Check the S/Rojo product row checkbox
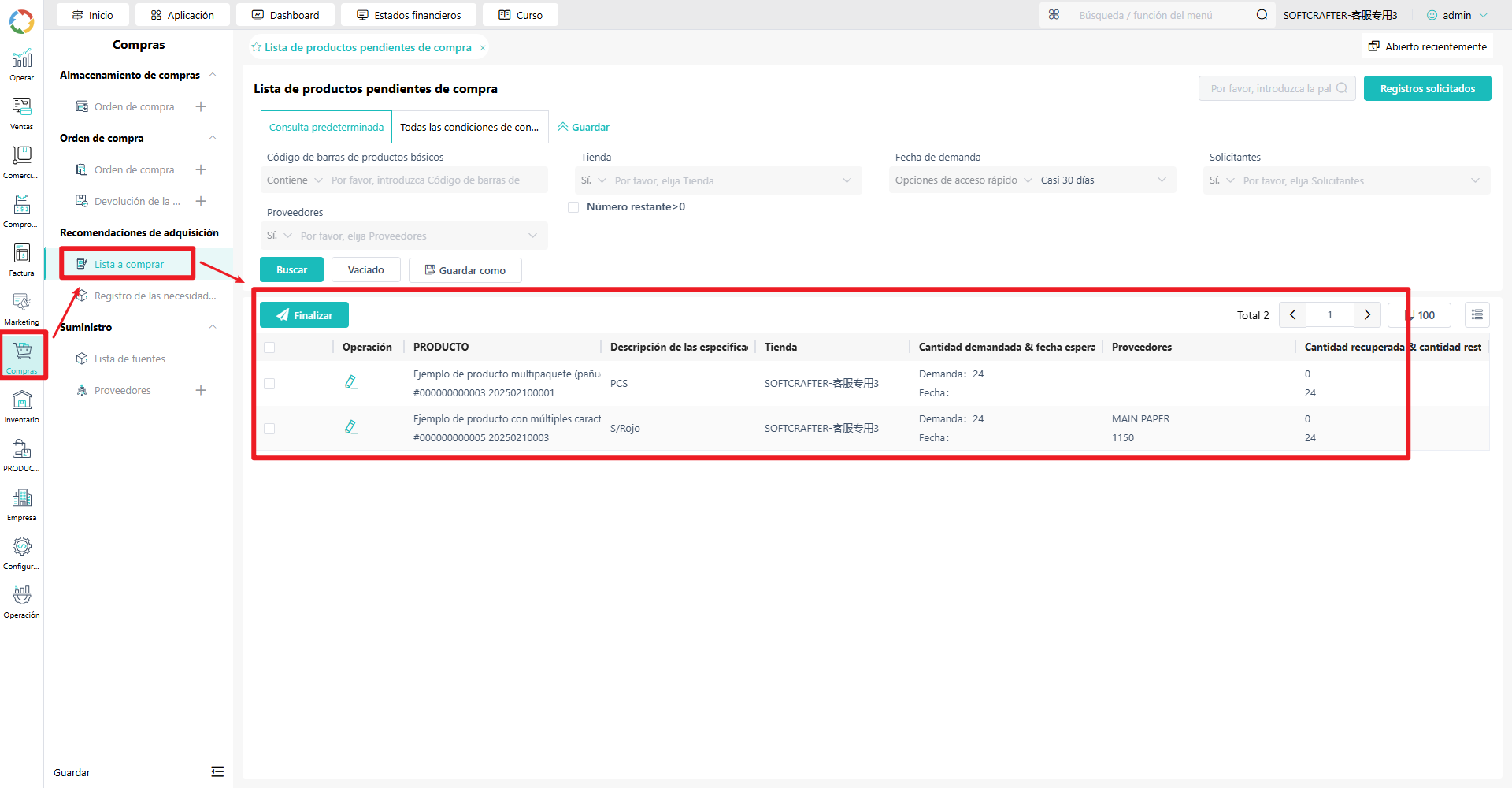Viewport: 1512px width, 788px height. click(x=269, y=429)
